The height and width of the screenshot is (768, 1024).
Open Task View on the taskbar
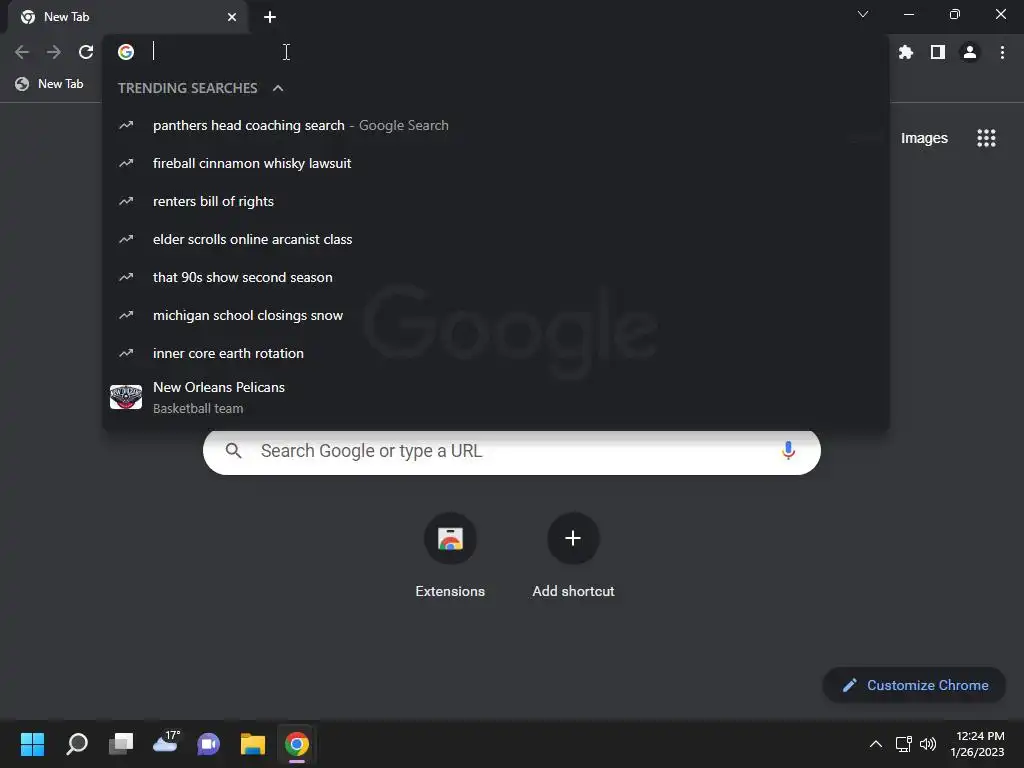point(121,744)
